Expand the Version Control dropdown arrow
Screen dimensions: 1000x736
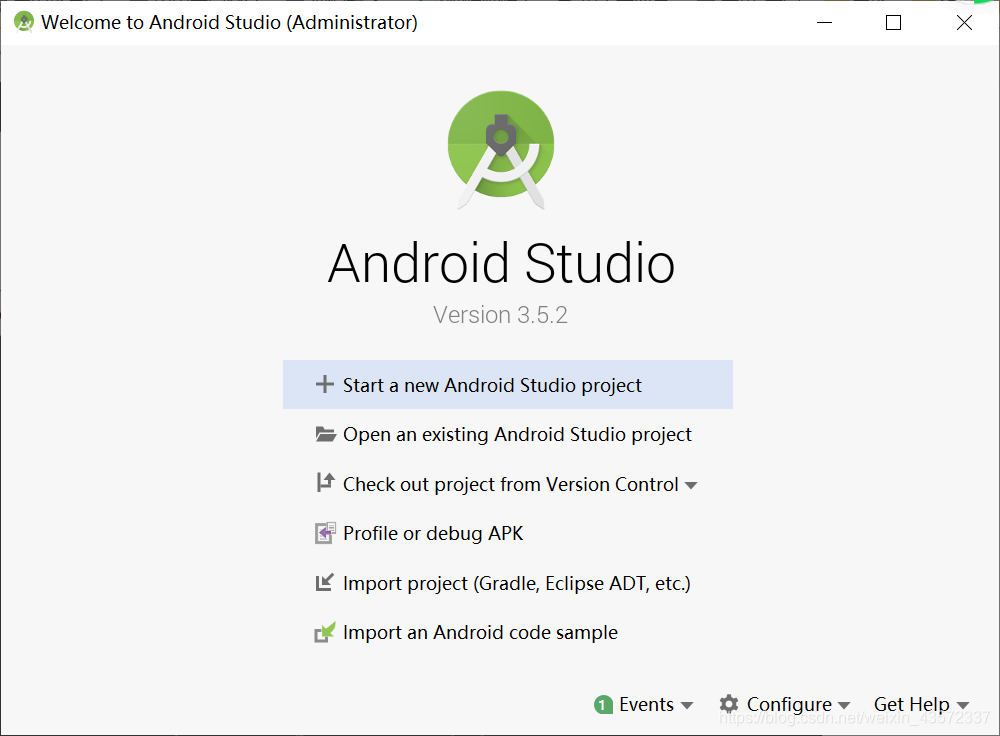(x=691, y=485)
